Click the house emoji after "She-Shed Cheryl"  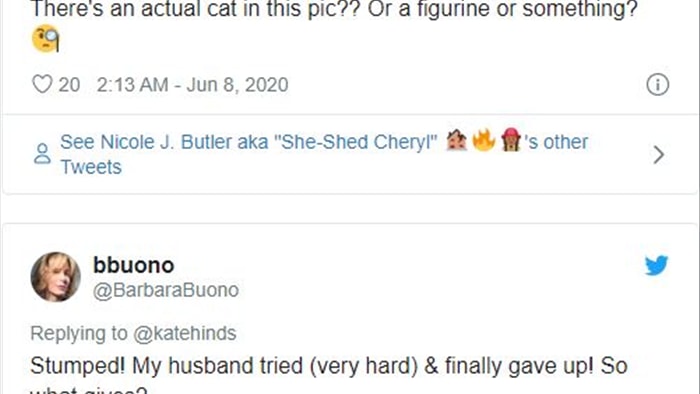(457, 140)
